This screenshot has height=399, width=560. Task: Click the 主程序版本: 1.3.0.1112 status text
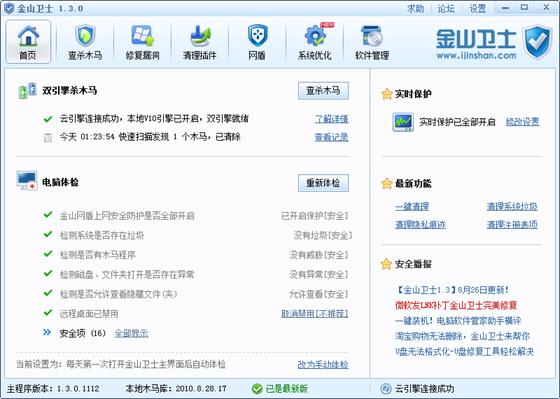tap(53, 389)
